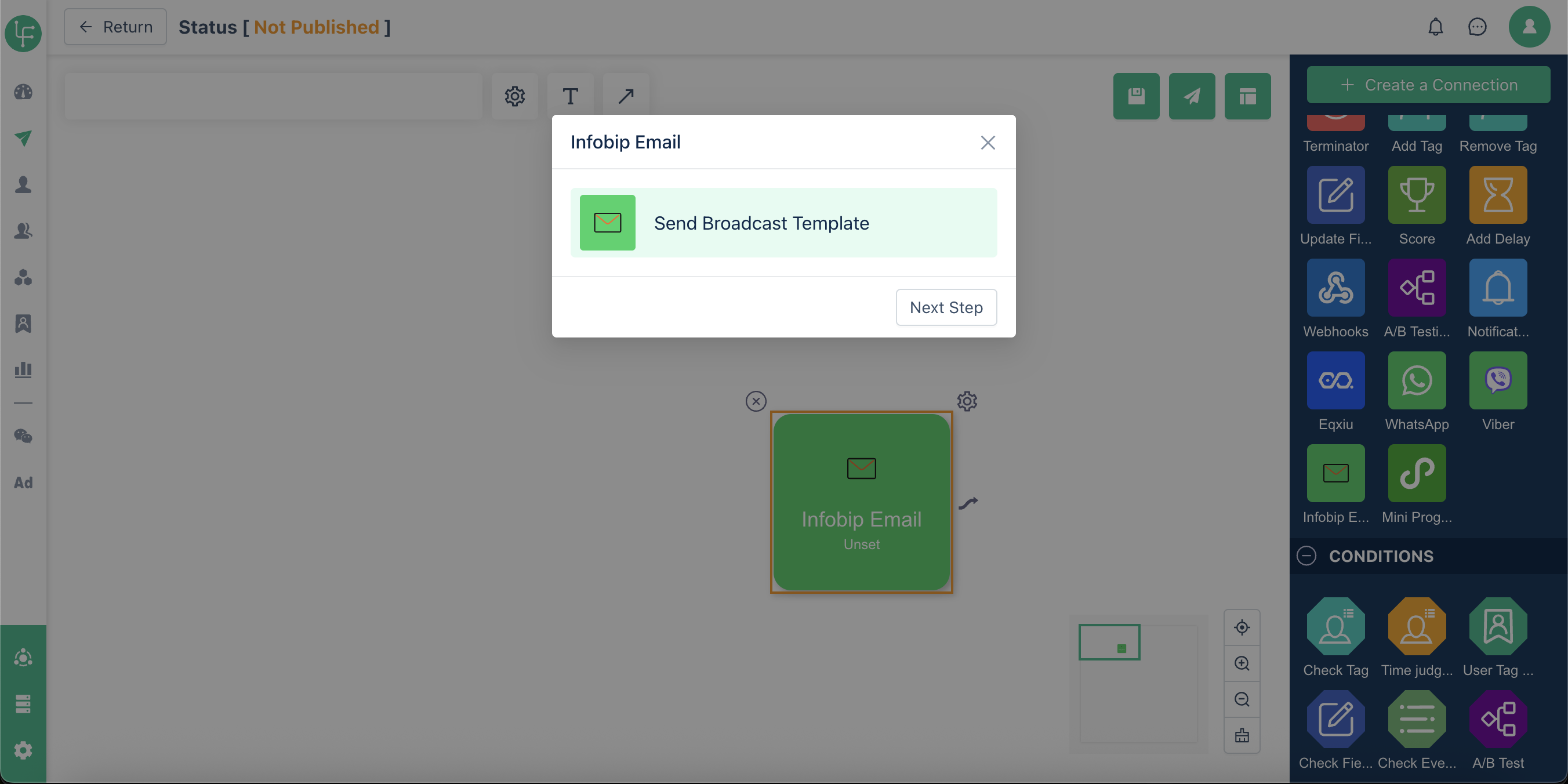Select the Score trophy action
This screenshot has height=784, width=1568.
click(x=1417, y=195)
